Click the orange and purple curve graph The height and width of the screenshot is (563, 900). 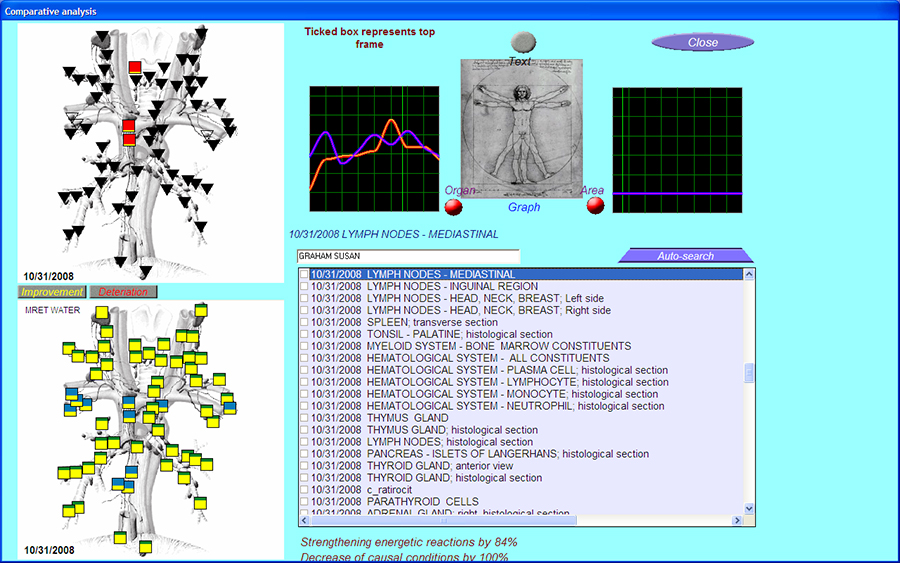coord(374,149)
